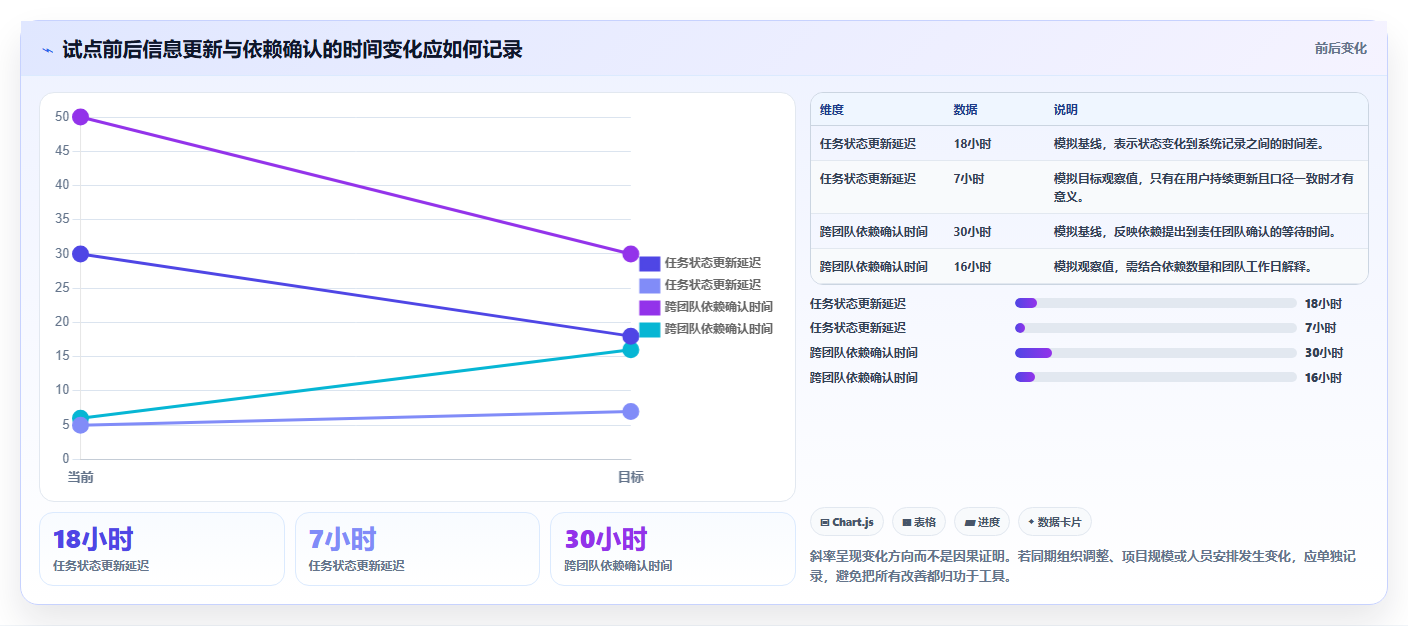Click the purple data point at value 50
1408x626 pixels.
(81, 117)
